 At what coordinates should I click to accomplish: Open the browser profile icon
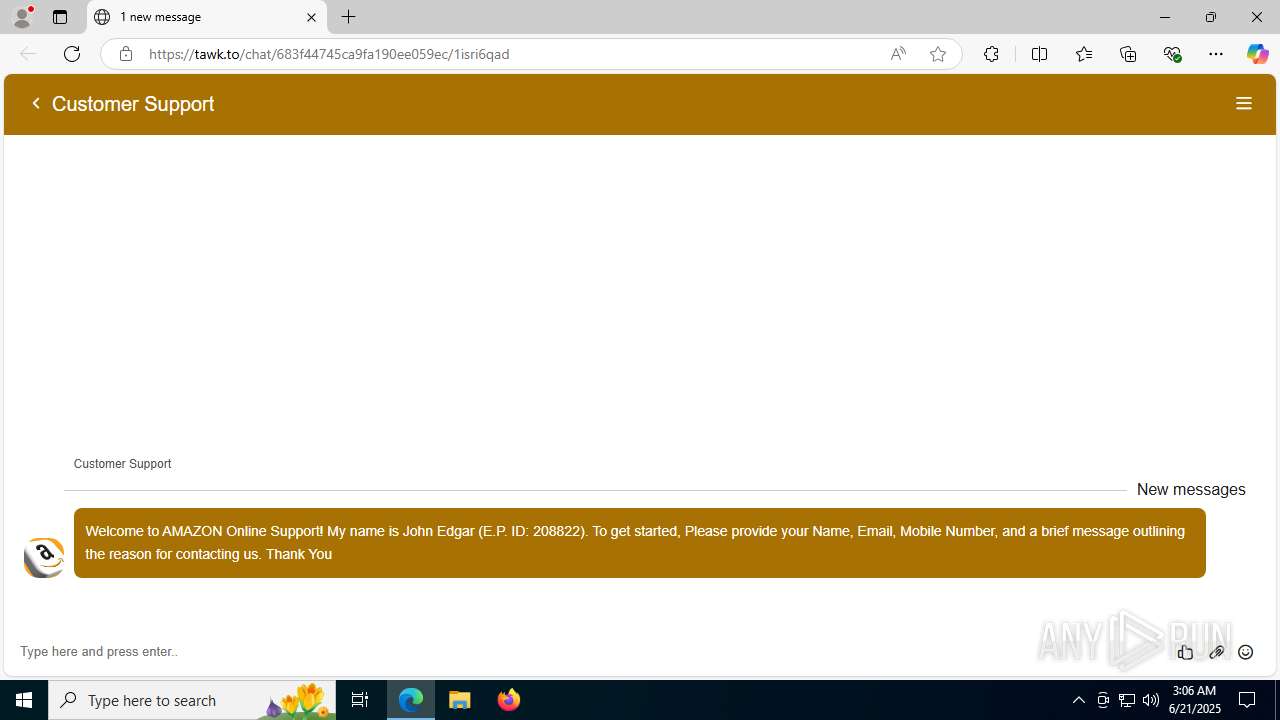coord(22,17)
